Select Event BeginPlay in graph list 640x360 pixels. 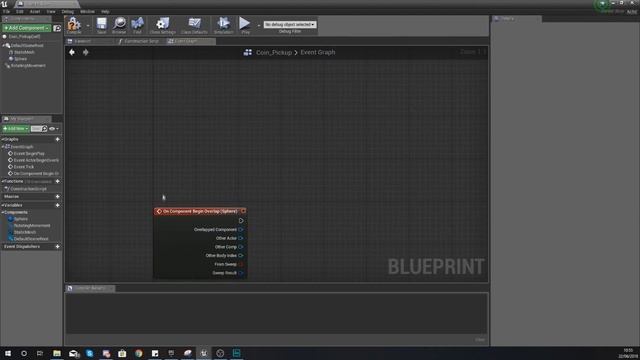(29, 153)
